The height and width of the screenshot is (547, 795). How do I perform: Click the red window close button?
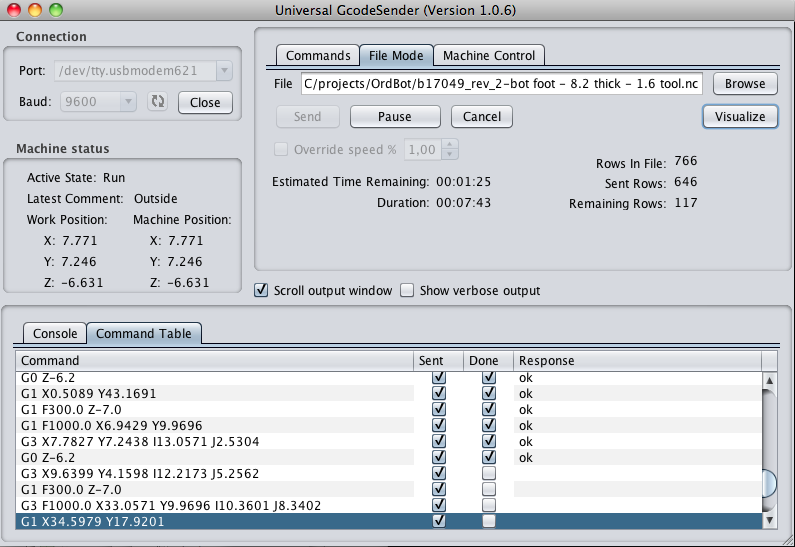pos(13,10)
